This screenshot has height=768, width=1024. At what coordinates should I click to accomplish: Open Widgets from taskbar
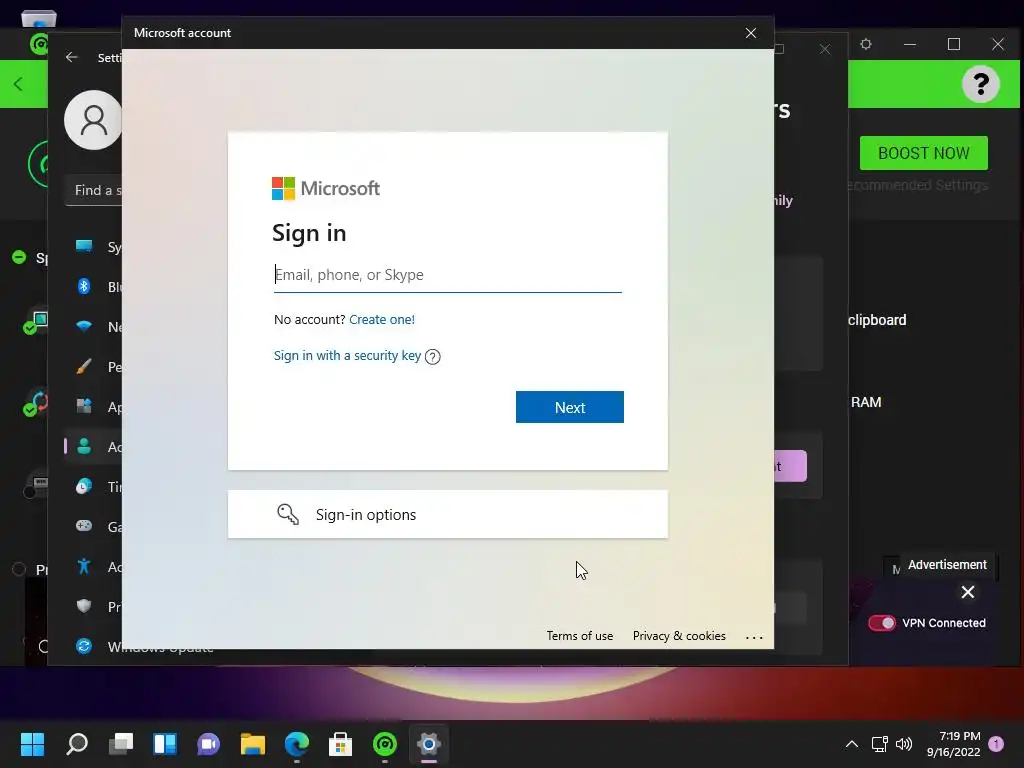pos(165,744)
